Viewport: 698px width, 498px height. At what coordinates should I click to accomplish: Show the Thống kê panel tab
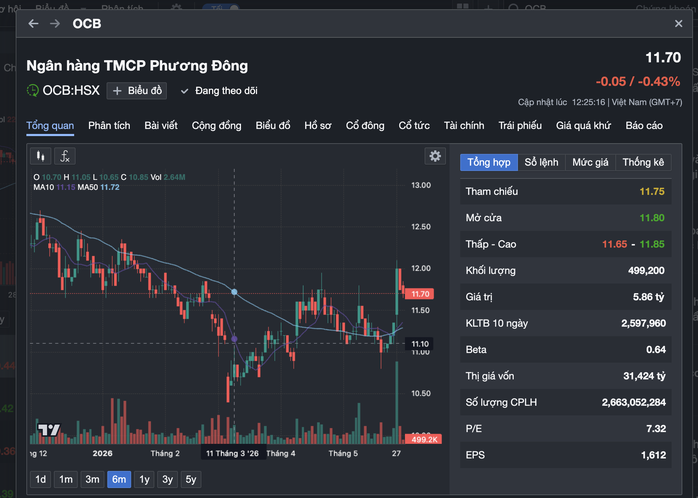click(643, 162)
